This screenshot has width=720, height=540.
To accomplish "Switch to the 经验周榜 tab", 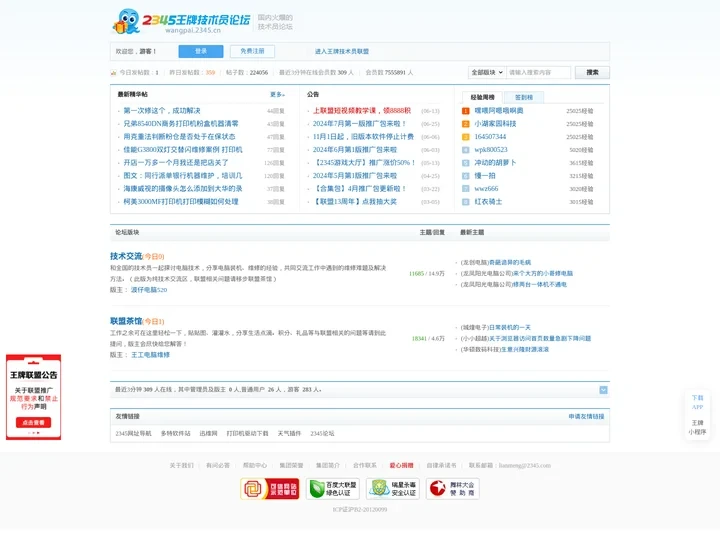I will (x=482, y=97).
